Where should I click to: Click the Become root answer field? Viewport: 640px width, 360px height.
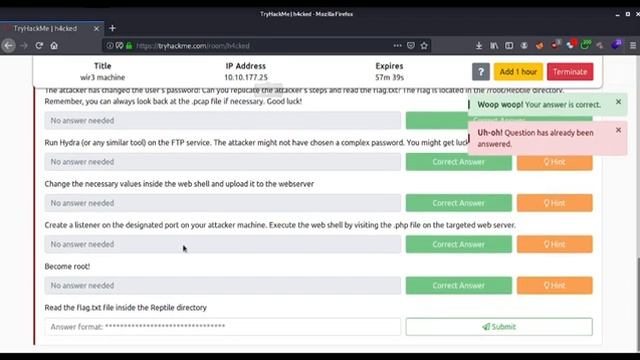223,285
